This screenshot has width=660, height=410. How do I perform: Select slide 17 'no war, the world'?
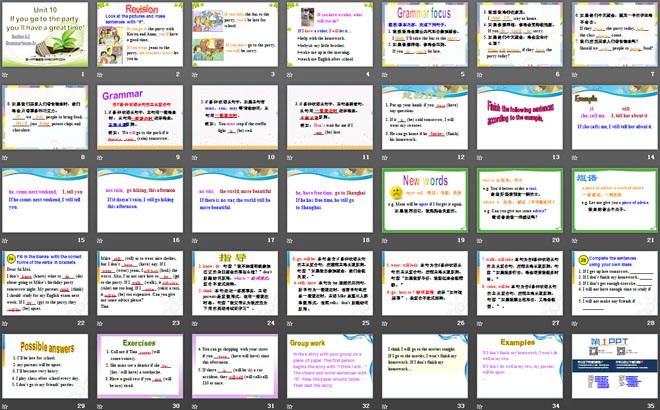coord(235,200)
